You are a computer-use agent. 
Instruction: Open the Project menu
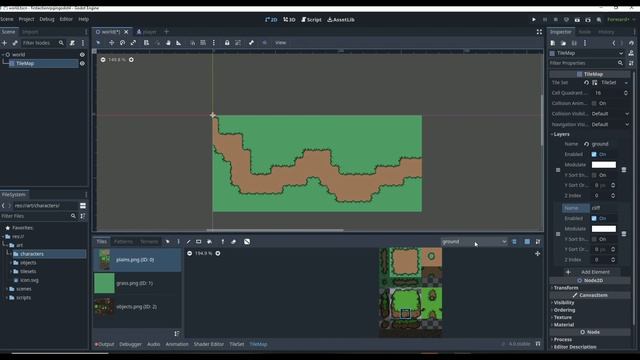click(26, 19)
